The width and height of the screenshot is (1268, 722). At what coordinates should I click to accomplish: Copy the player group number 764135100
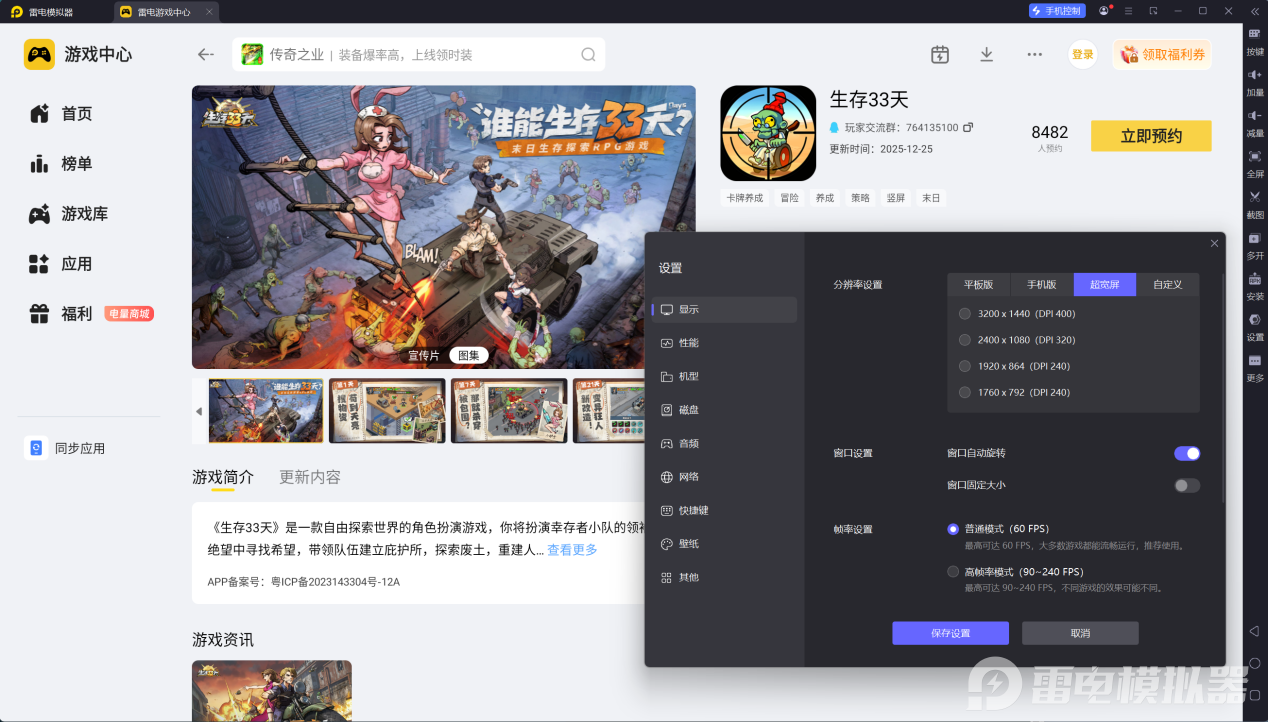pos(968,128)
